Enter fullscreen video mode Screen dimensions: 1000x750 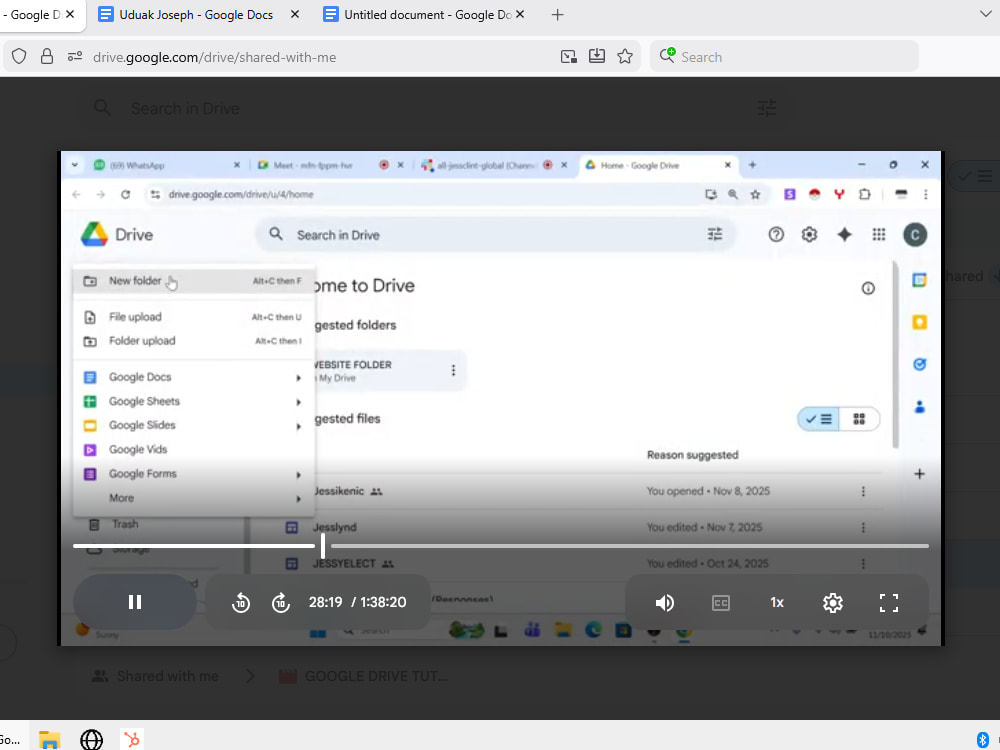coord(888,603)
